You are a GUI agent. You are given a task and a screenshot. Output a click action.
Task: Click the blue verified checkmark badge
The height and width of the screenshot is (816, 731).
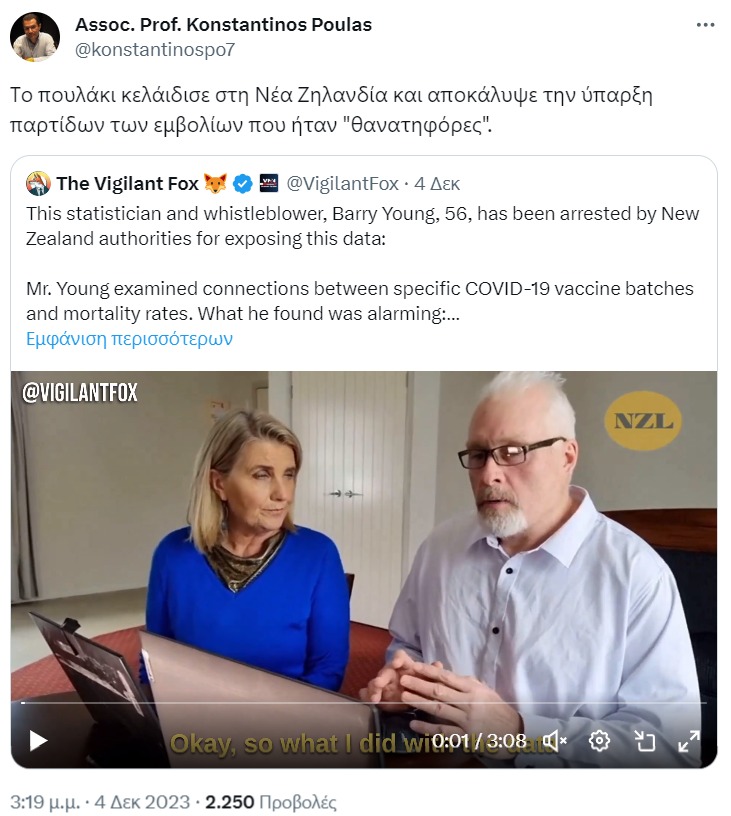click(x=242, y=184)
